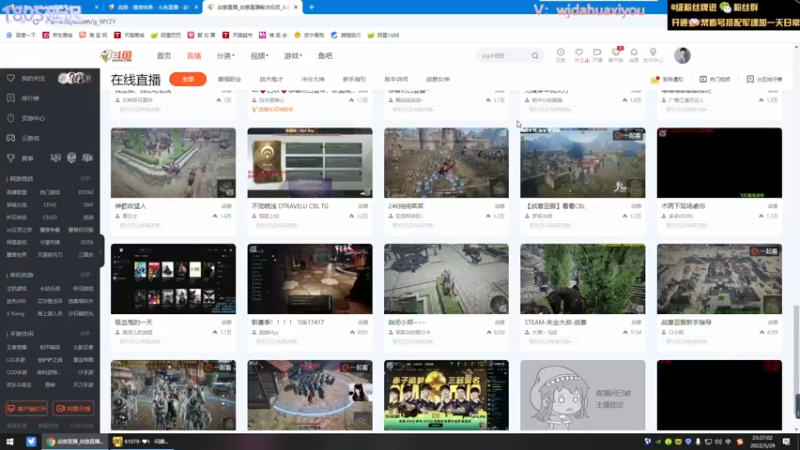
Task: Open the 直播间已被主播锁定 locked room card
Action: [583, 395]
